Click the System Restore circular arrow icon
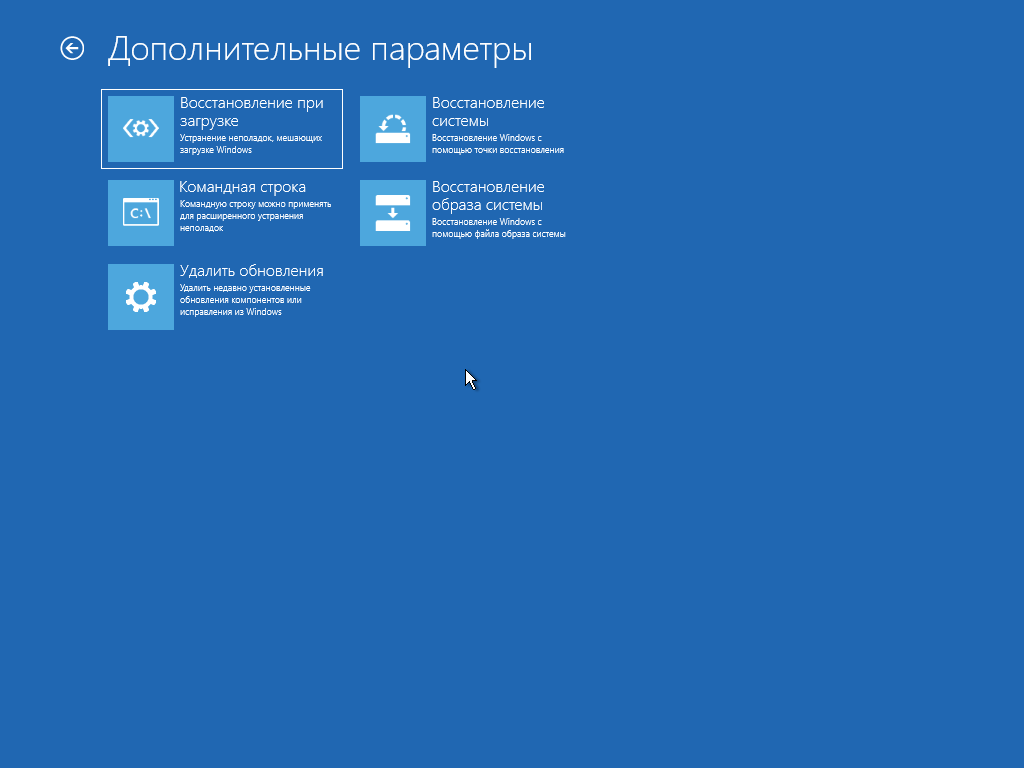The image size is (1024, 768). 392,128
